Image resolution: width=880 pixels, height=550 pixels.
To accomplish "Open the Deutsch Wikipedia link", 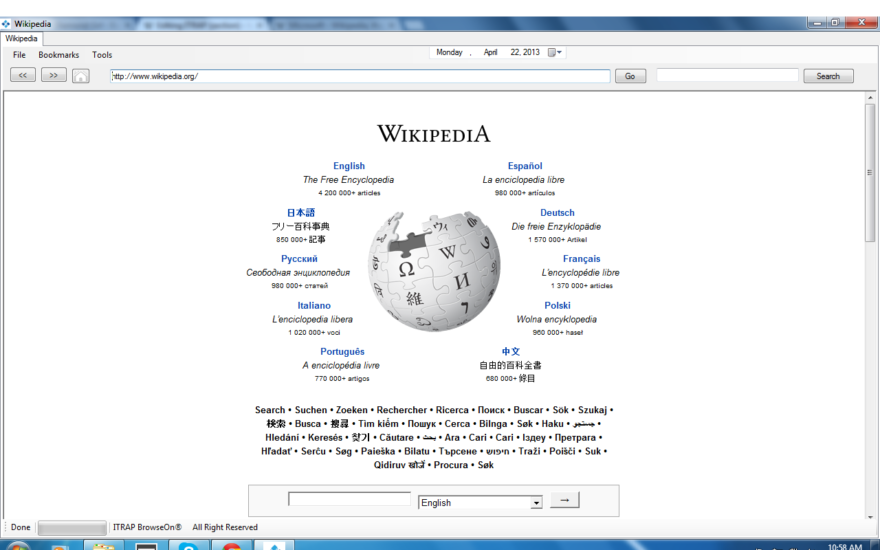I will (x=557, y=213).
